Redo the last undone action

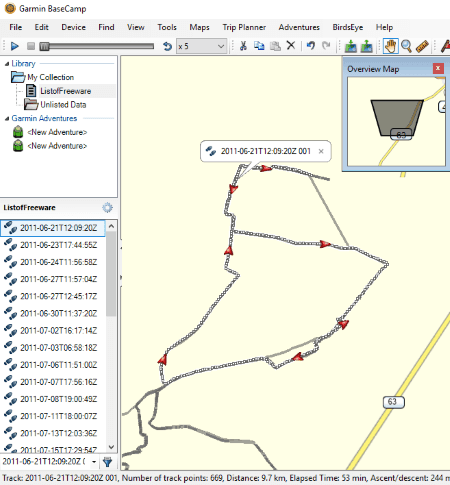click(326, 46)
